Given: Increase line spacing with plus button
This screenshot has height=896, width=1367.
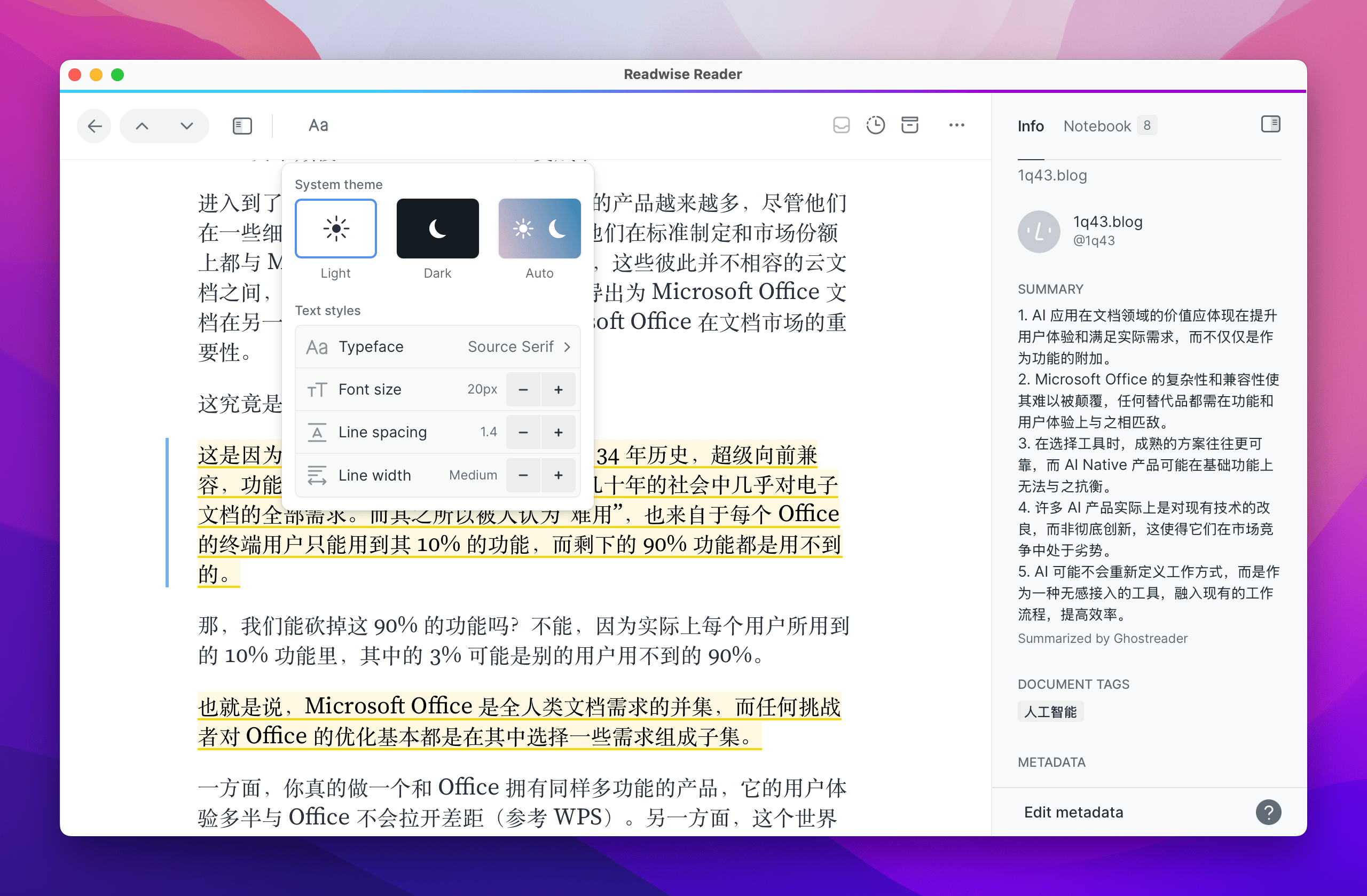Looking at the screenshot, I should coord(559,433).
